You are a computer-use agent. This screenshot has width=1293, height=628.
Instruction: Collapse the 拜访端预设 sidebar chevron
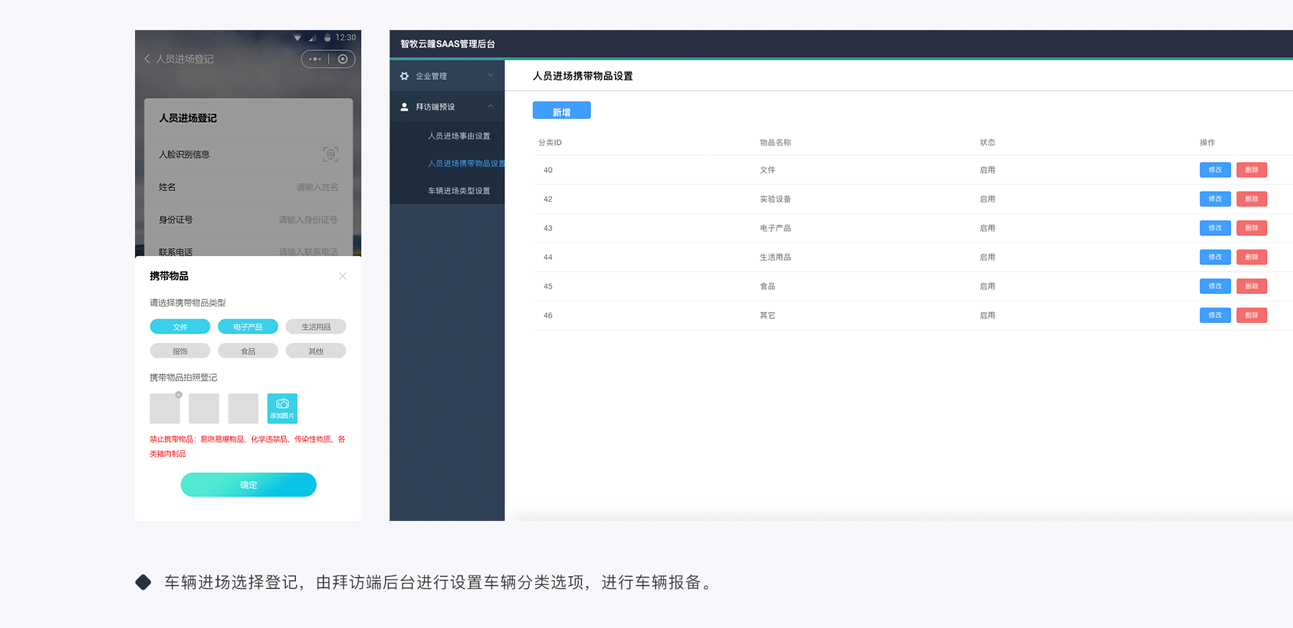pyautogui.click(x=490, y=107)
